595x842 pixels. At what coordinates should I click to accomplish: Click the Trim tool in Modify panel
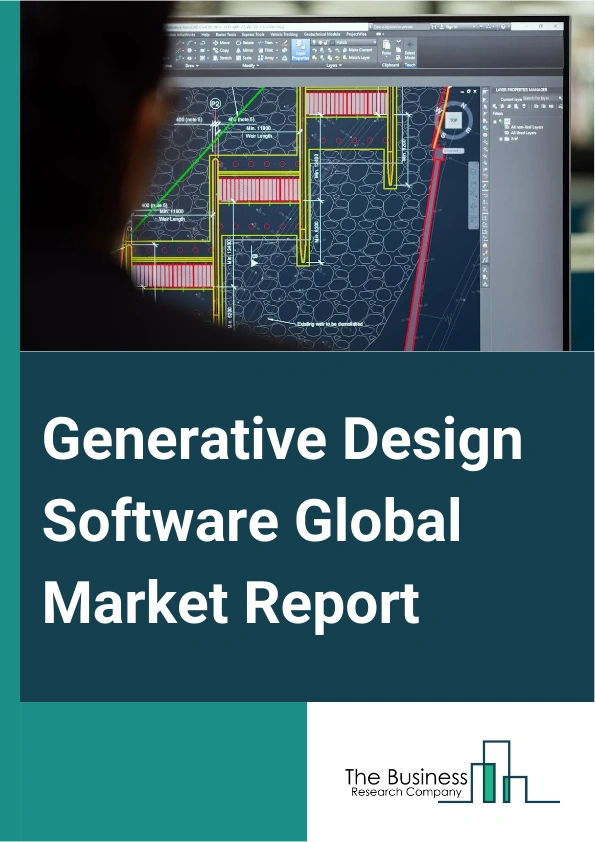[x=265, y=42]
